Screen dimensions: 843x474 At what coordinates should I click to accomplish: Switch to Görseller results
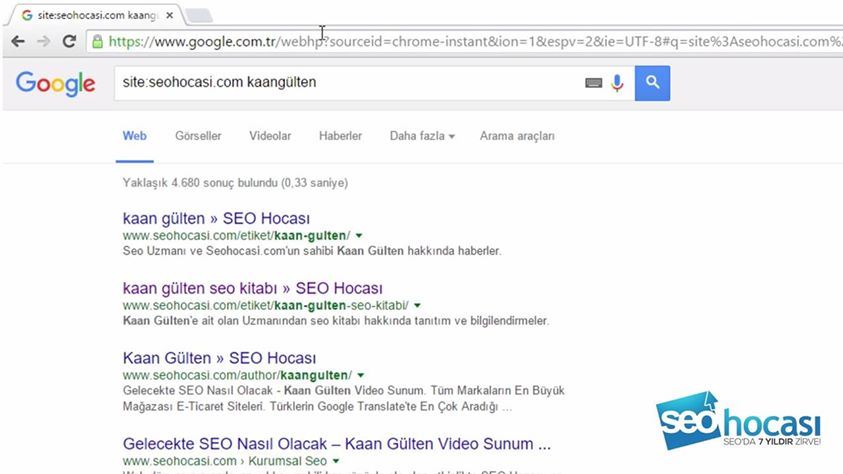[x=198, y=136]
